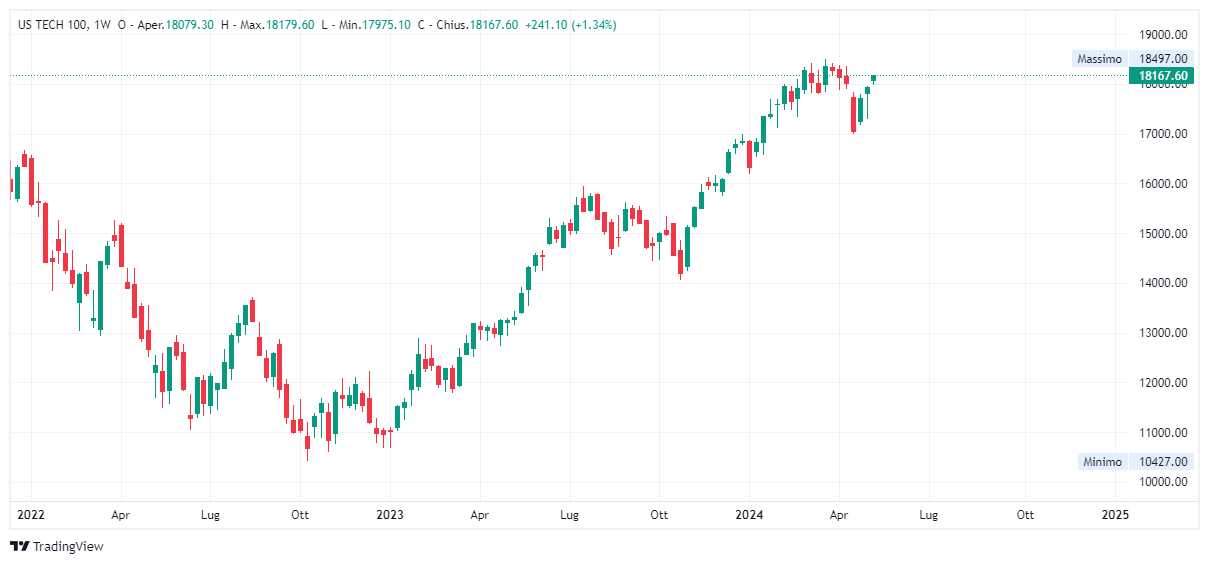This screenshot has width=1209, height=564.
Task: Click the 1W timeframe indicator
Action: [104, 25]
